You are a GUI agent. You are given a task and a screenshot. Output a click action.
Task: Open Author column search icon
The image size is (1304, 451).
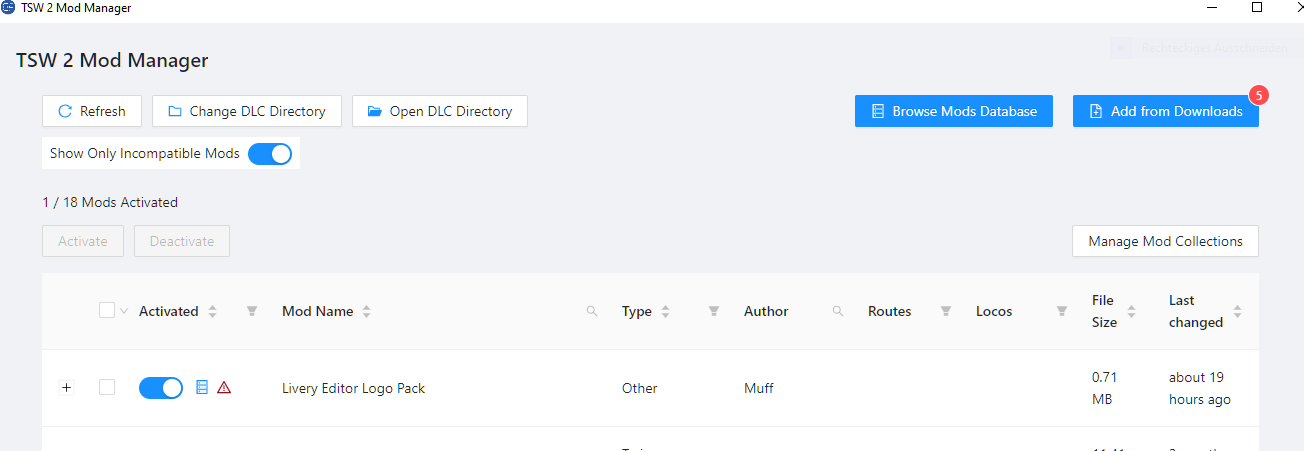(x=838, y=311)
